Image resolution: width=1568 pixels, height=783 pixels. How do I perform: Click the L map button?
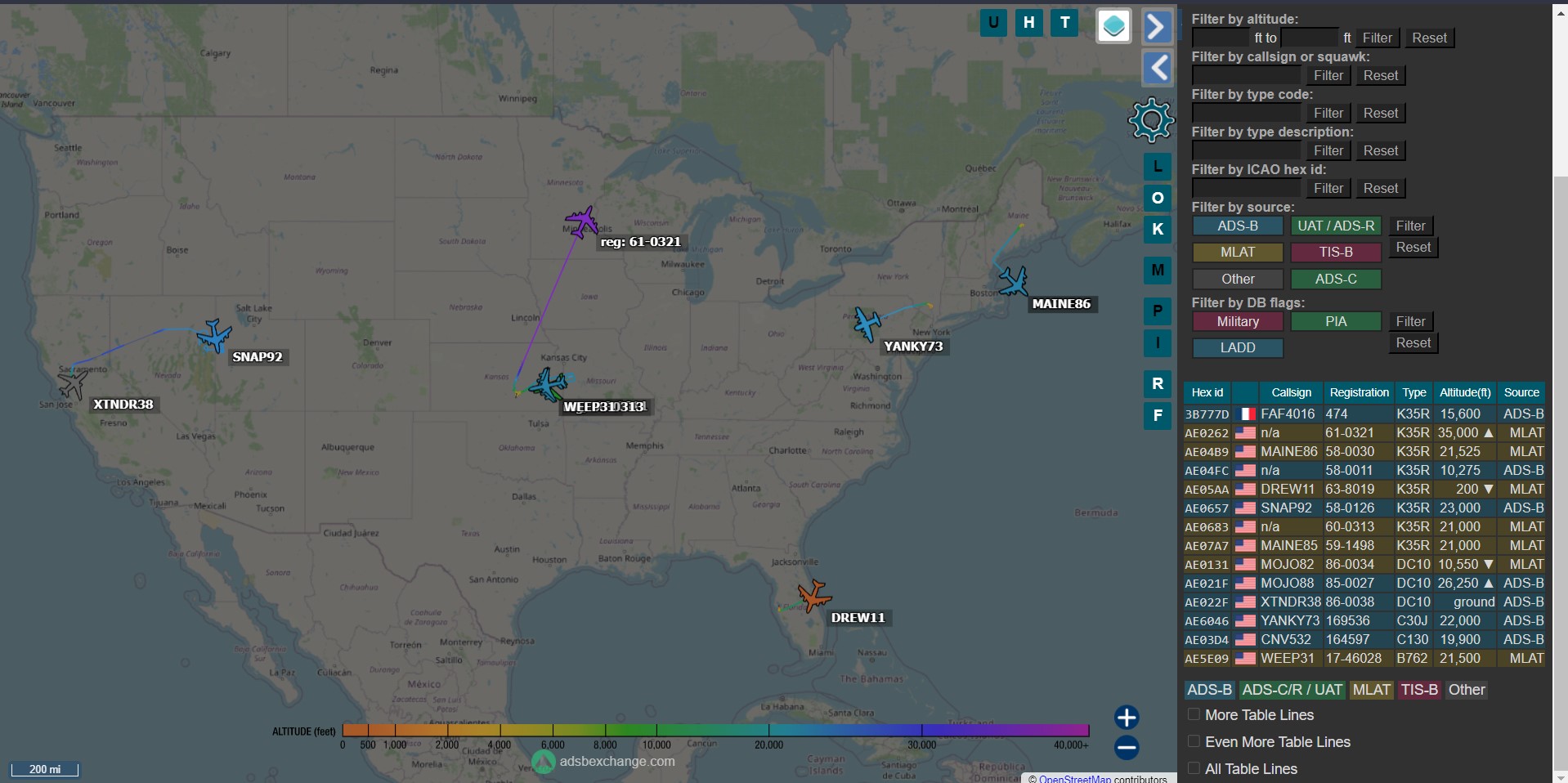pyautogui.click(x=1158, y=167)
